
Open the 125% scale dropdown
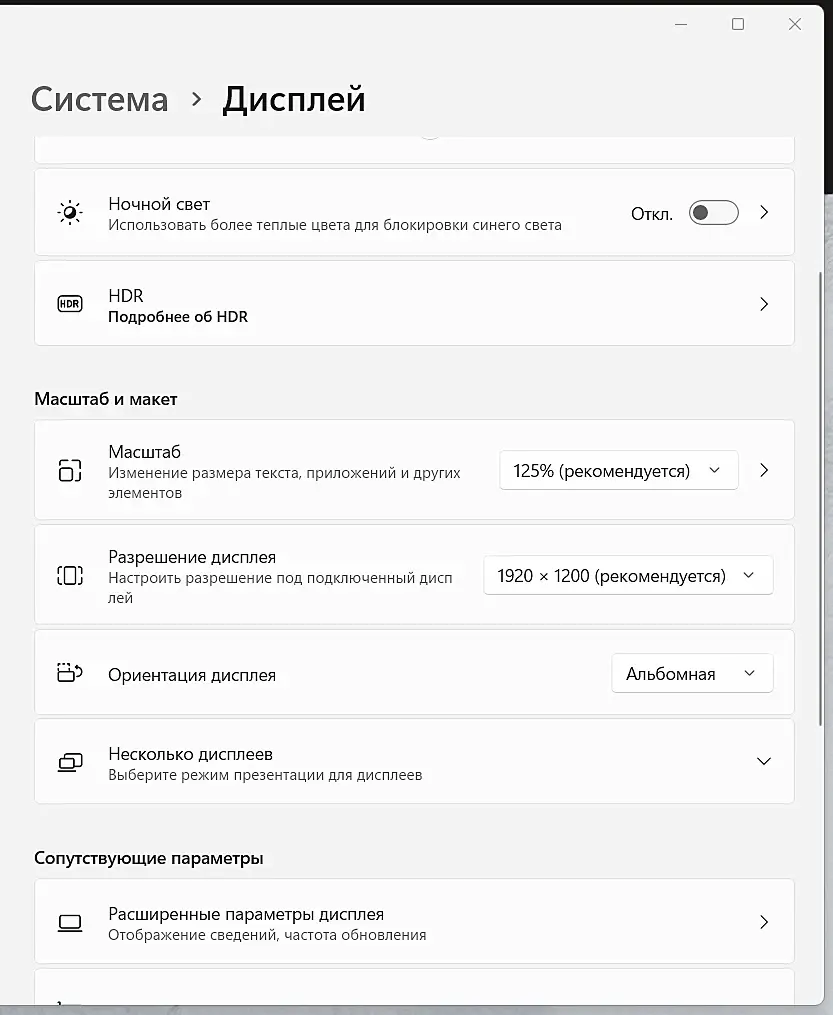pyautogui.click(x=618, y=470)
